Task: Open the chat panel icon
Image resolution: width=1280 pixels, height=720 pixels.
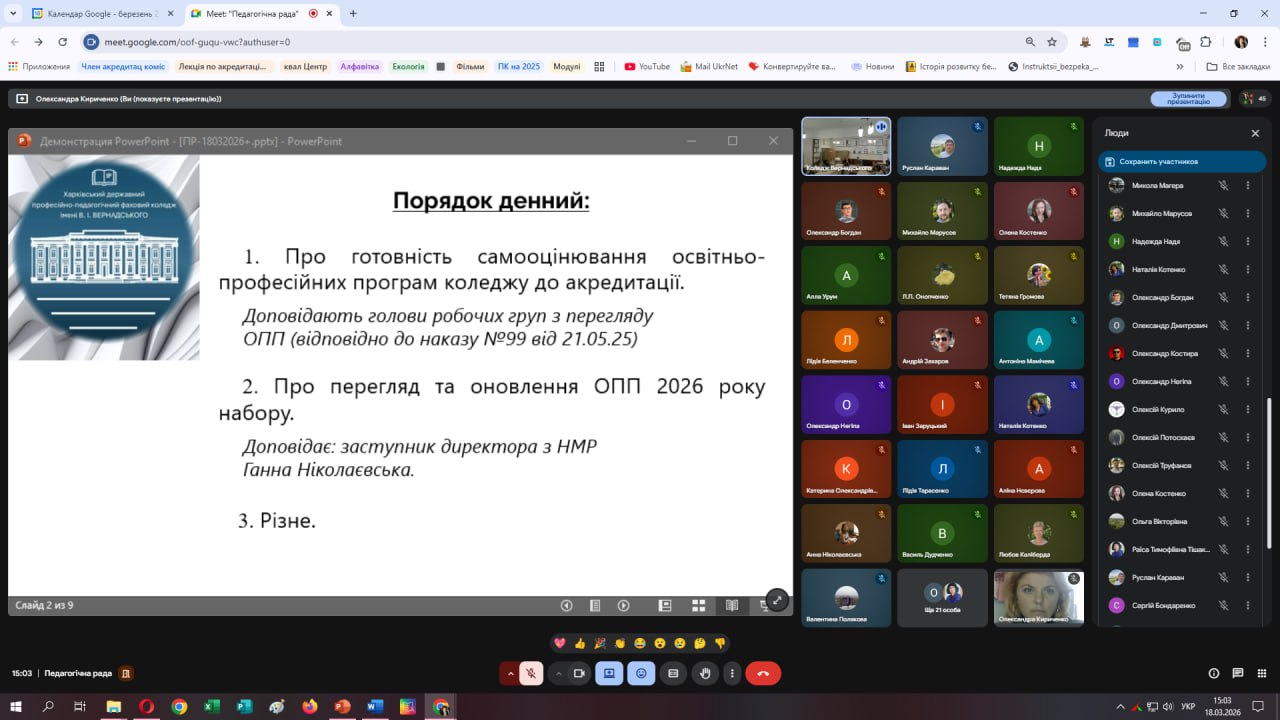Action: tap(1238, 674)
